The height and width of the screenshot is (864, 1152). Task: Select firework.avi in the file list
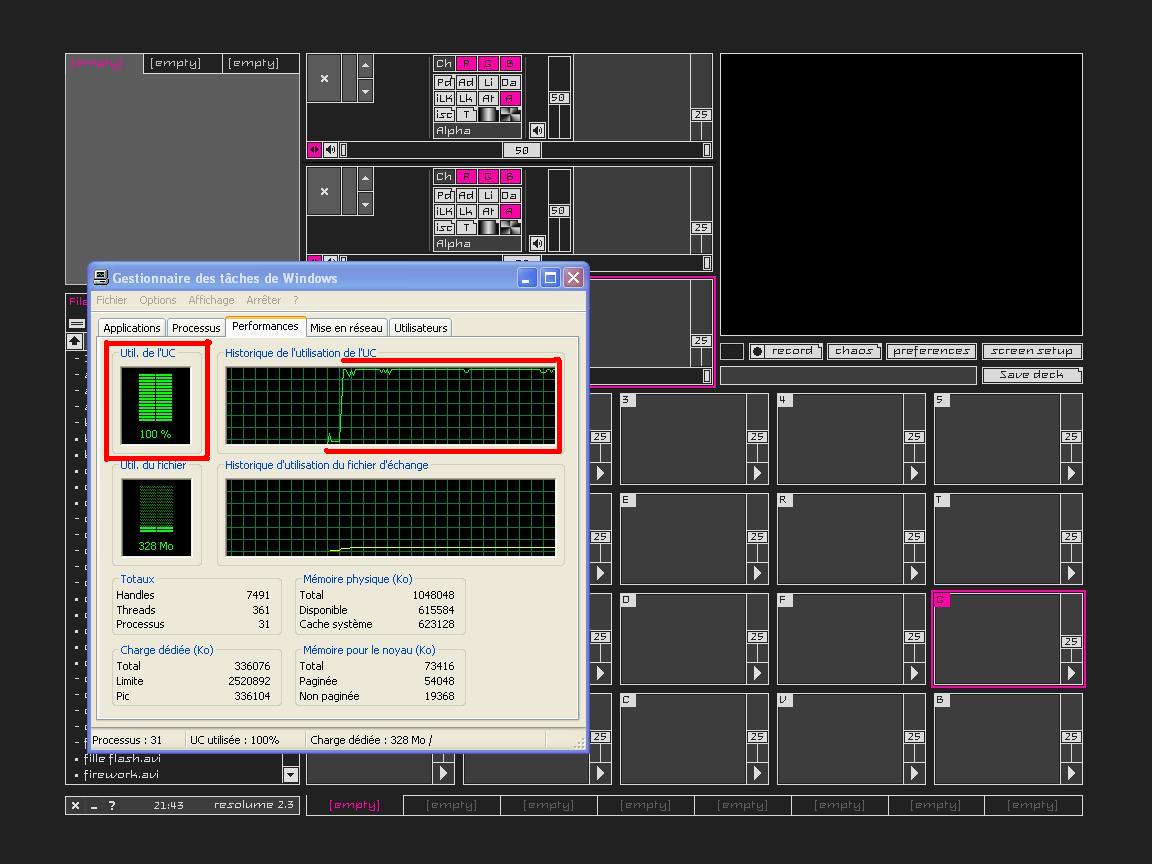coord(121,774)
